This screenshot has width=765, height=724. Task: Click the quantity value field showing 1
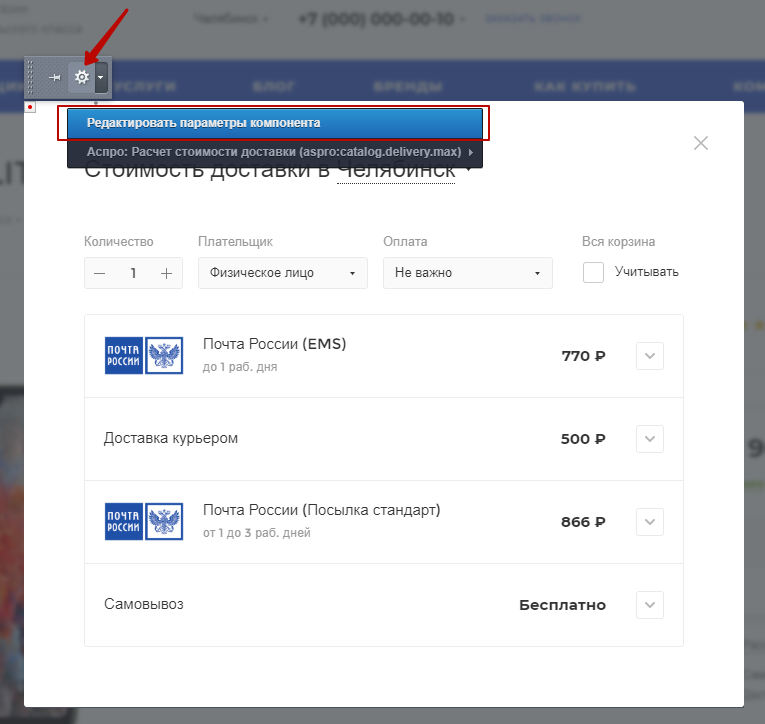133,273
